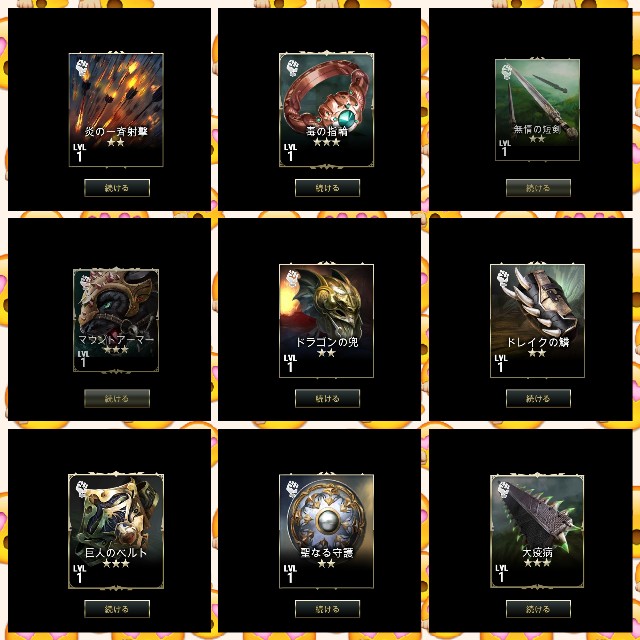Image resolution: width=640 pixels, height=640 pixels.
Task: Click the fist icon on 毒の指輪 card
Action: [x=293, y=68]
